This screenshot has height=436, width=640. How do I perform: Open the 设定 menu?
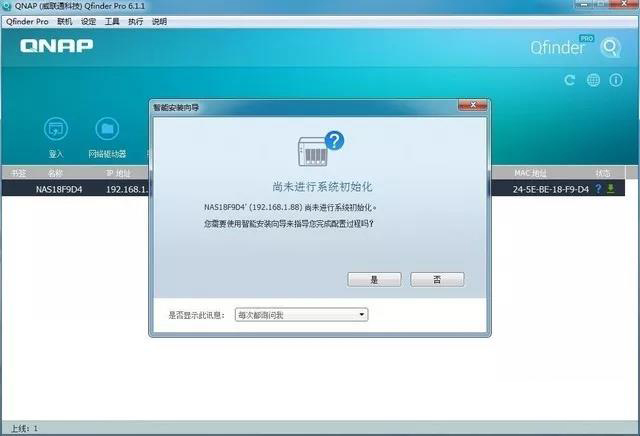pyautogui.click(x=88, y=22)
